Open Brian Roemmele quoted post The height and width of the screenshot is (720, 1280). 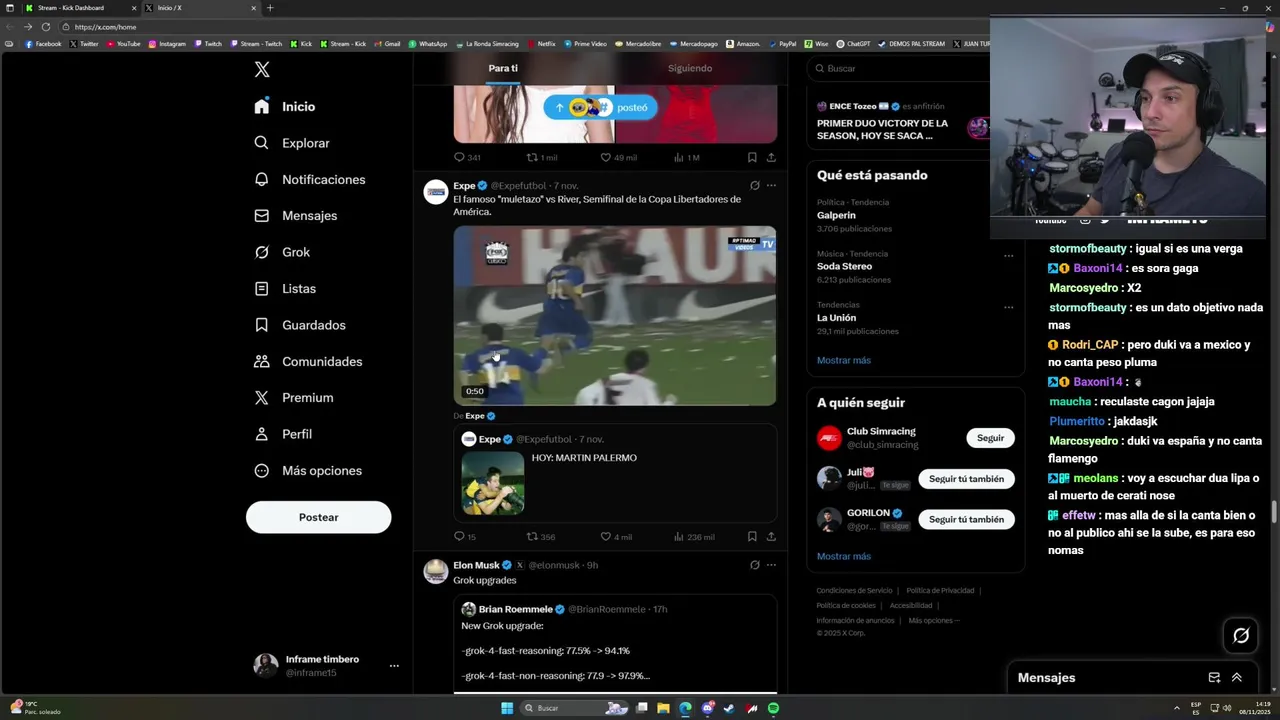point(615,644)
